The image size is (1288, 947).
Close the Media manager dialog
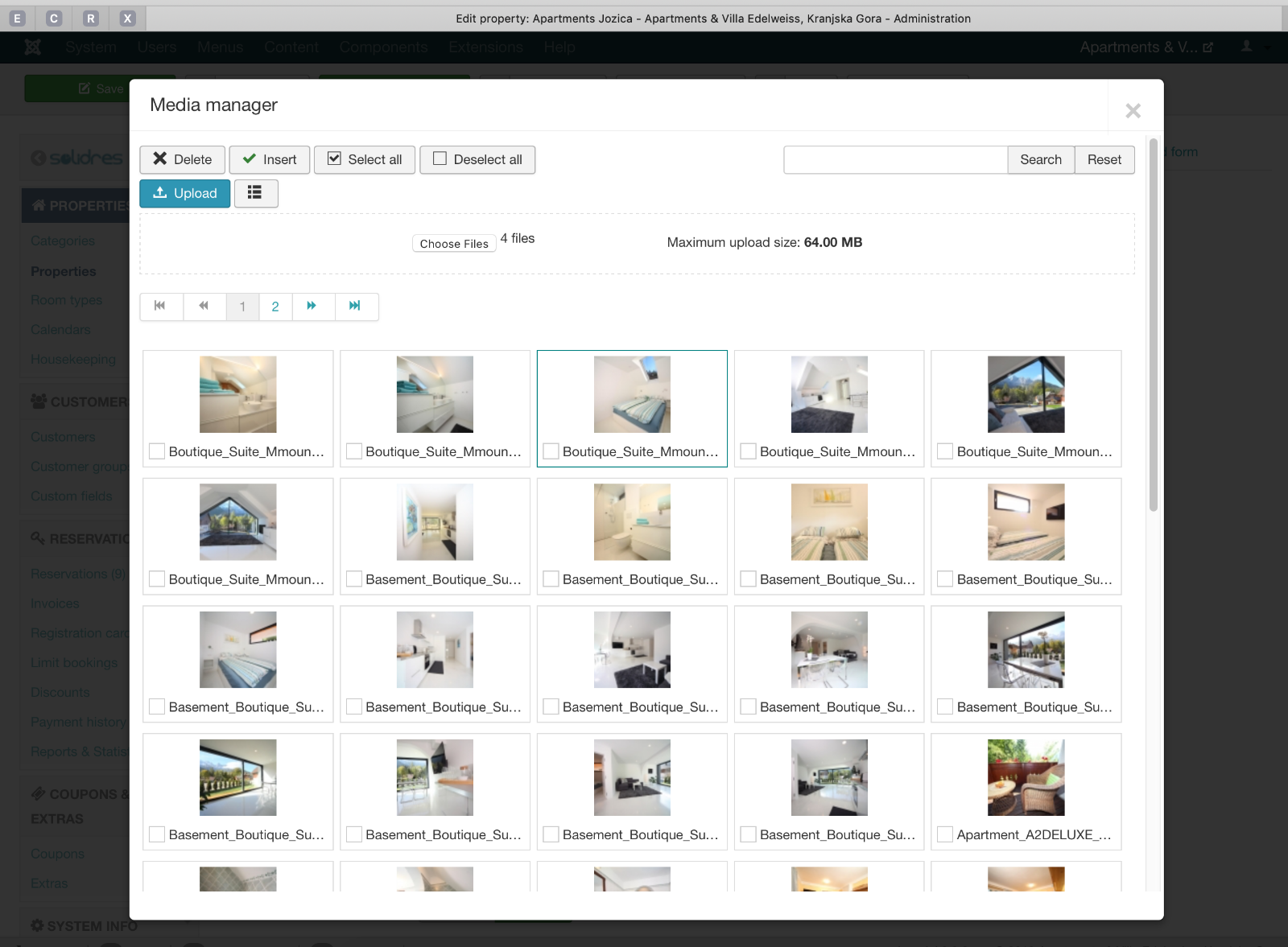click(x=1133, y=111)
